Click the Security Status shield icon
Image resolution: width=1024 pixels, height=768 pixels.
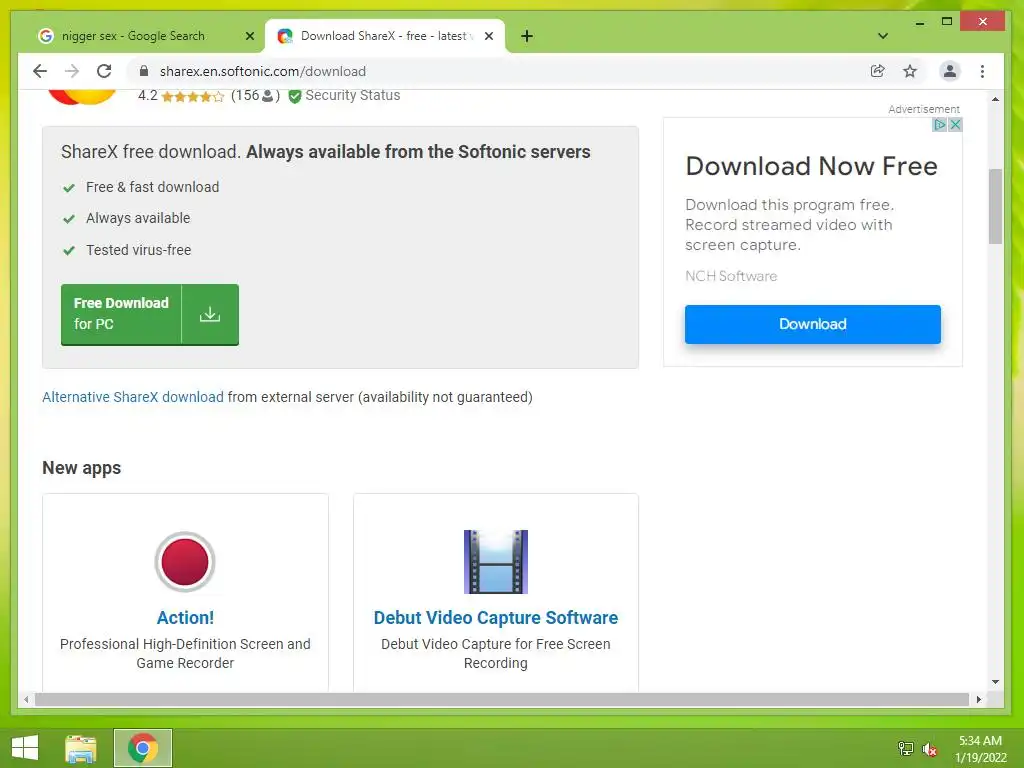pyautogui.click(x=295, y=96)
